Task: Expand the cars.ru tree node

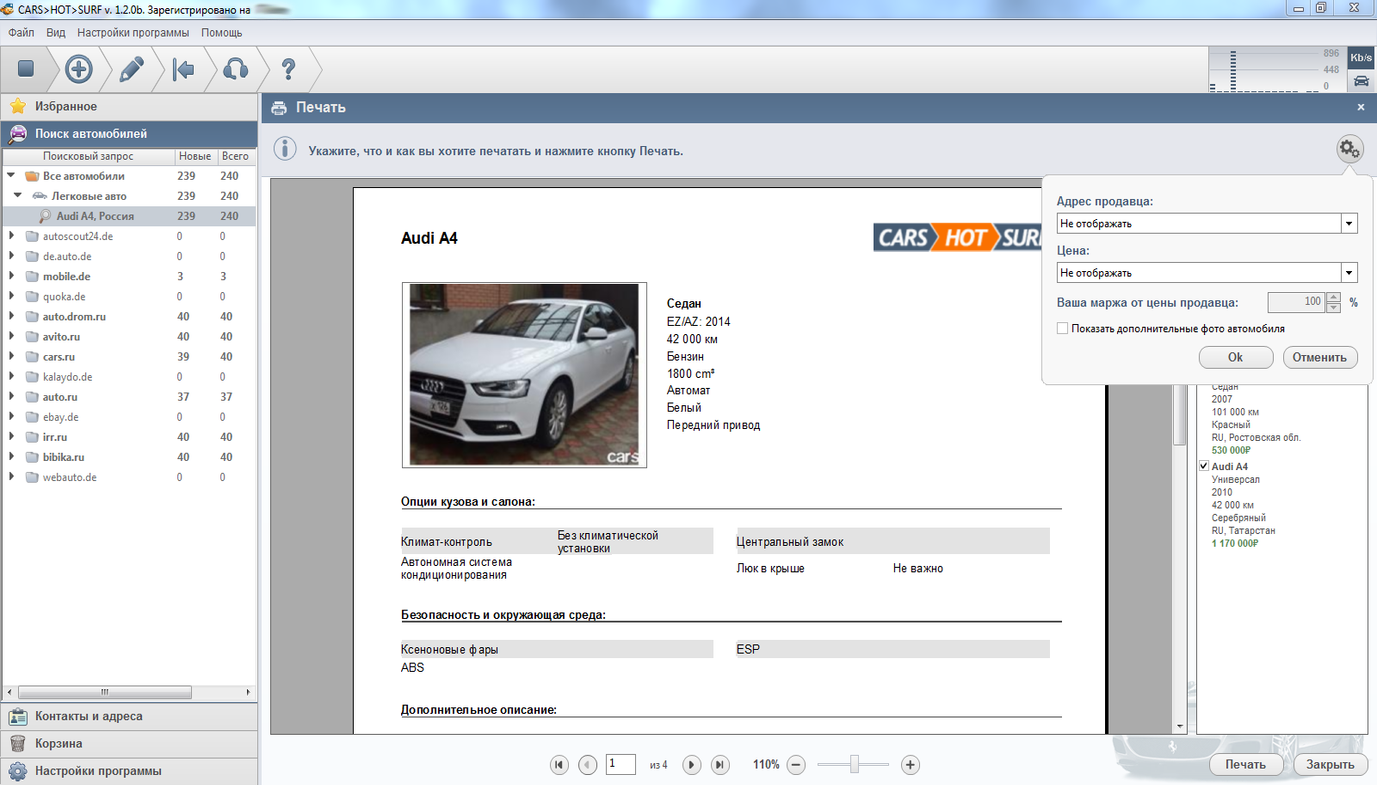Action: 11,356
